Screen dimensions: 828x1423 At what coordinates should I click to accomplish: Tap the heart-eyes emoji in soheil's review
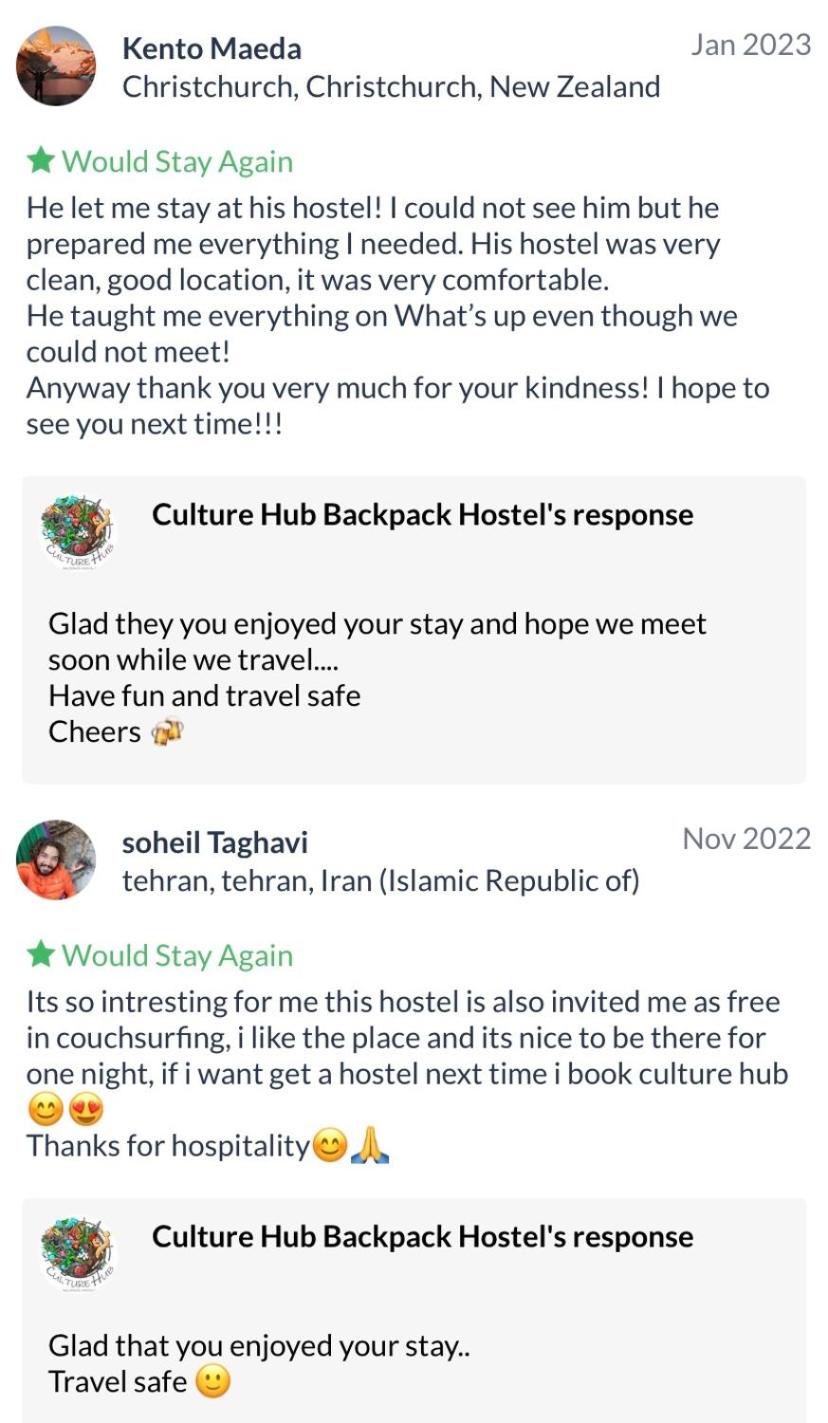coord(85,1110)
